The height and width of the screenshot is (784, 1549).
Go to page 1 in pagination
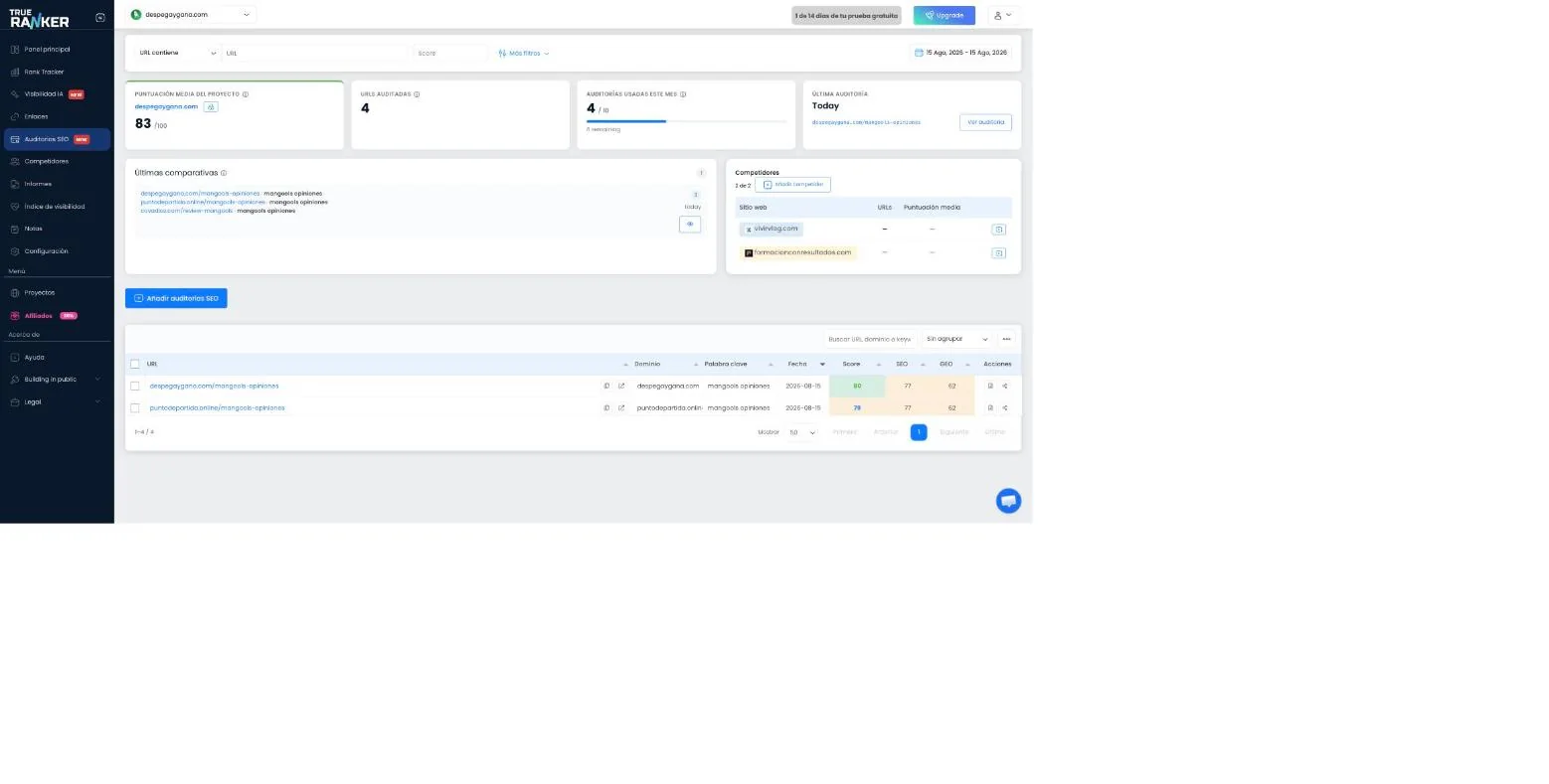pyautogui.click(x=919, y=432)
